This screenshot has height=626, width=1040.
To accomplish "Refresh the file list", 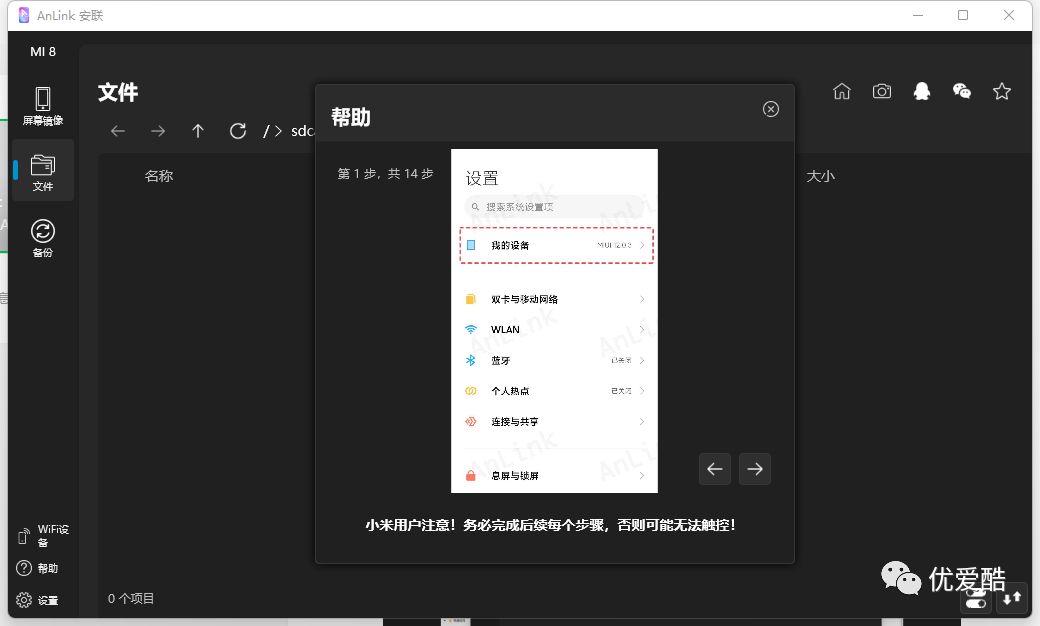I will pos(237,131).
